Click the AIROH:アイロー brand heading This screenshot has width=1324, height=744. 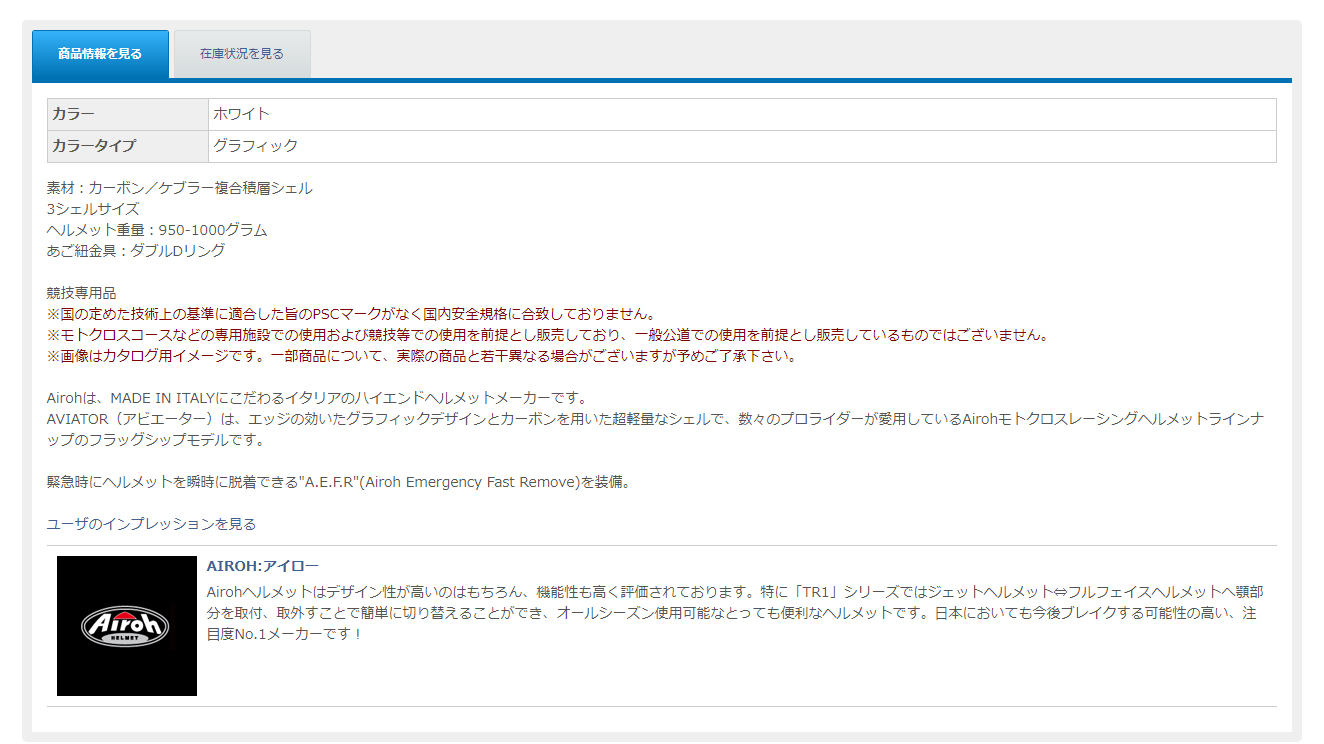point(262,566)
